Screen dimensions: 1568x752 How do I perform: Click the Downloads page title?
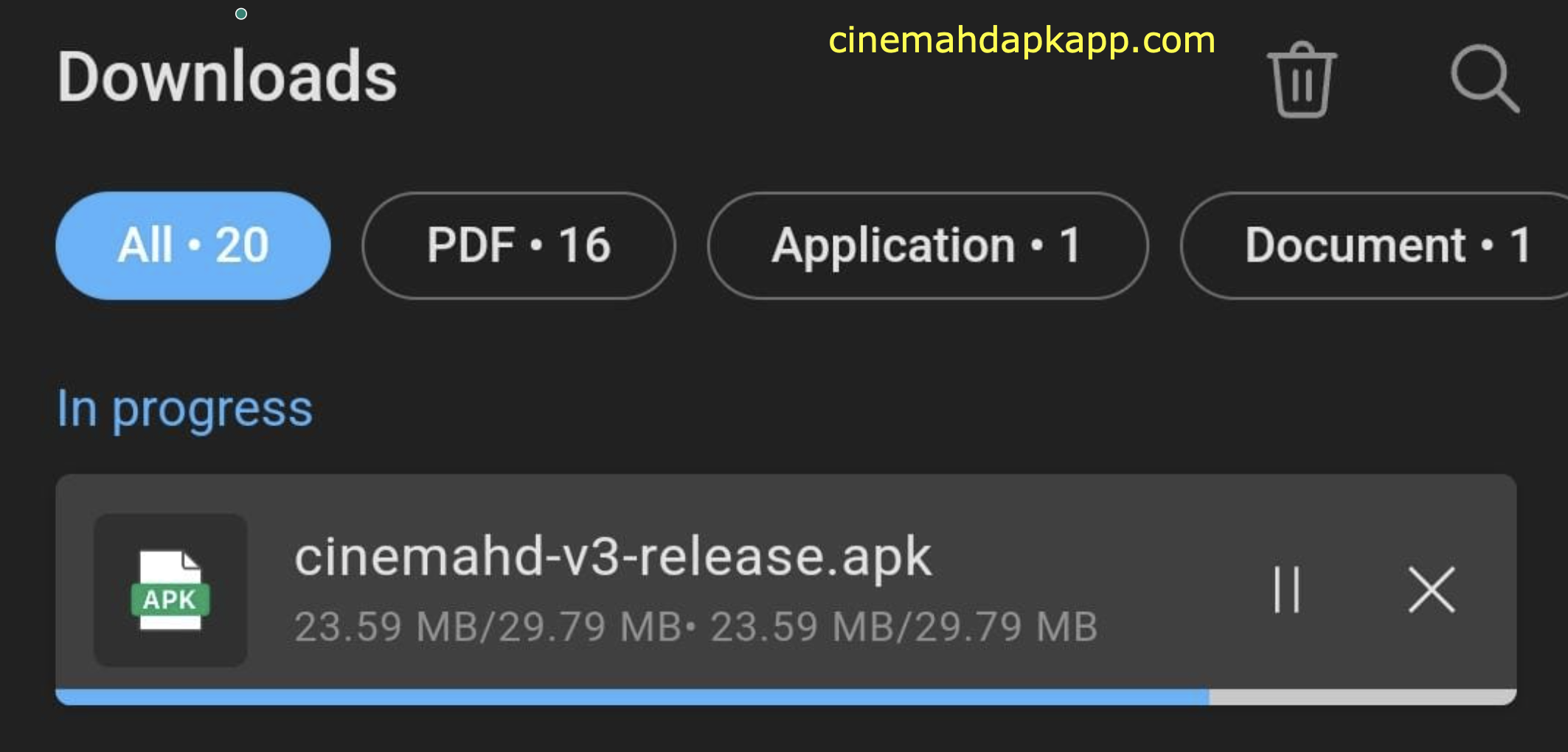tap(227, 77)
